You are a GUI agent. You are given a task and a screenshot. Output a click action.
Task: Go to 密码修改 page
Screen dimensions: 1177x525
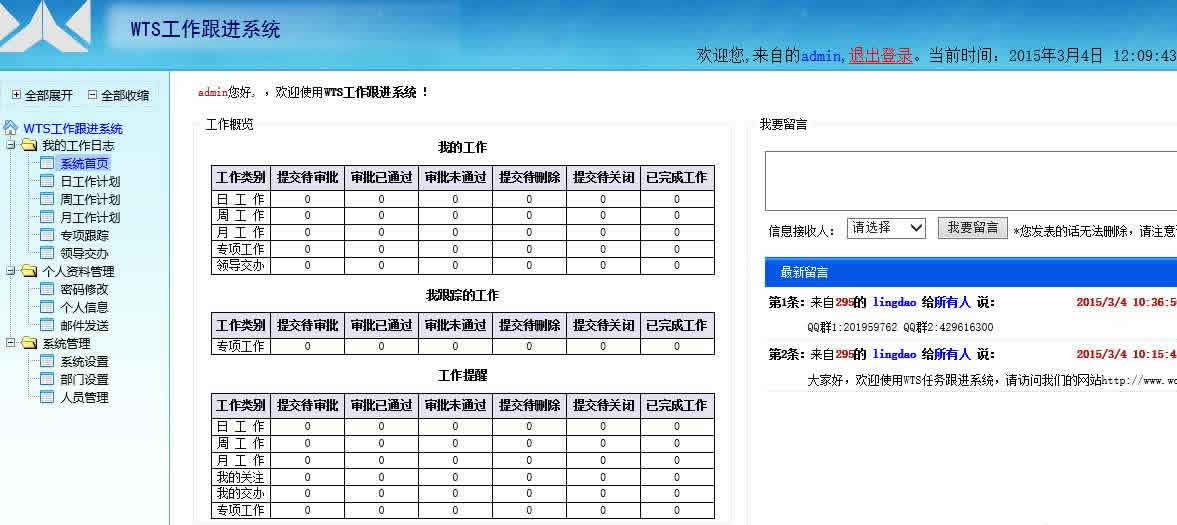click(x=85, y=289)
